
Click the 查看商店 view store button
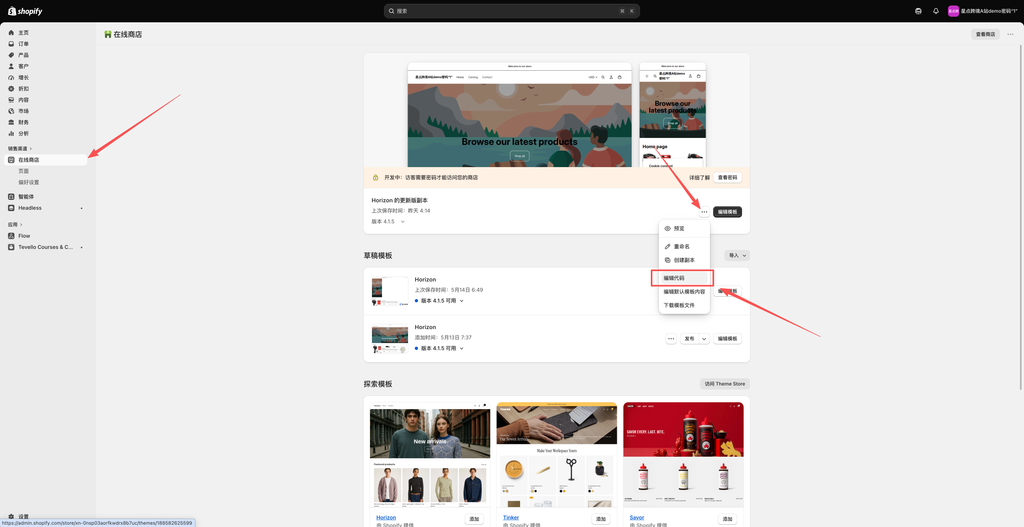pos(985,34)
